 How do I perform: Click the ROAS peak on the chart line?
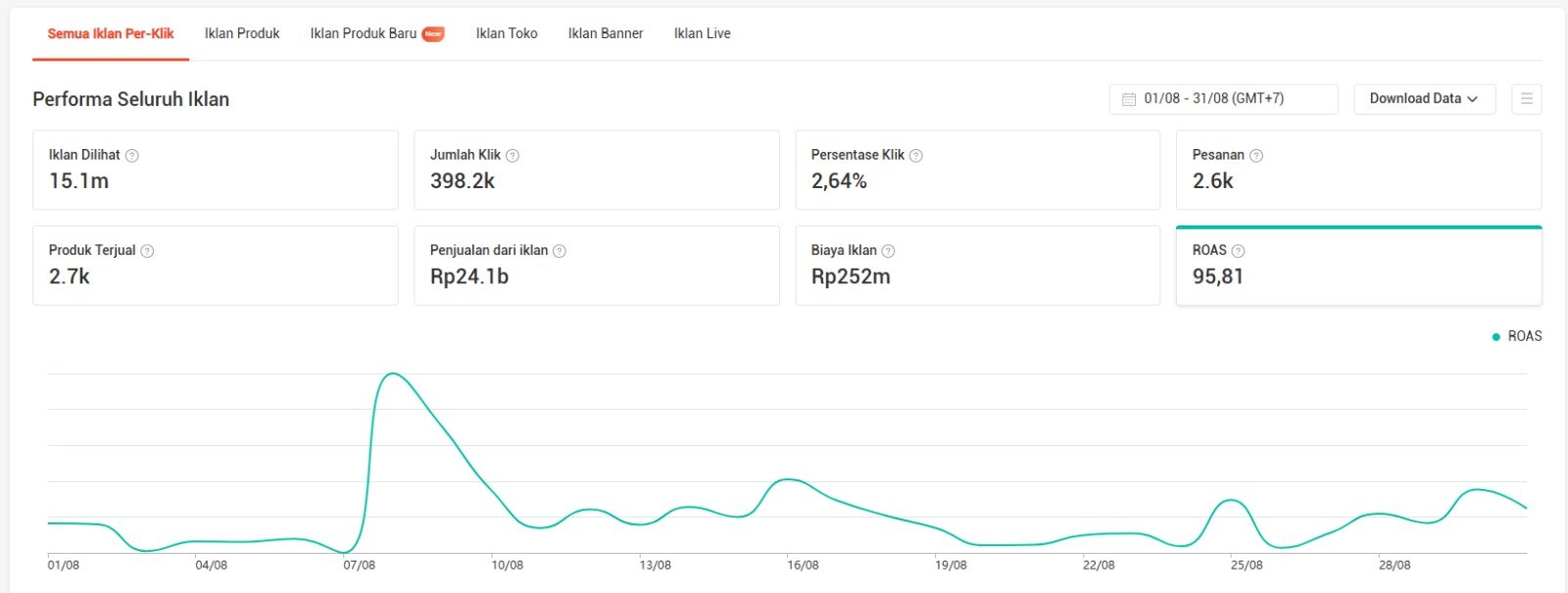pos(393,373)
